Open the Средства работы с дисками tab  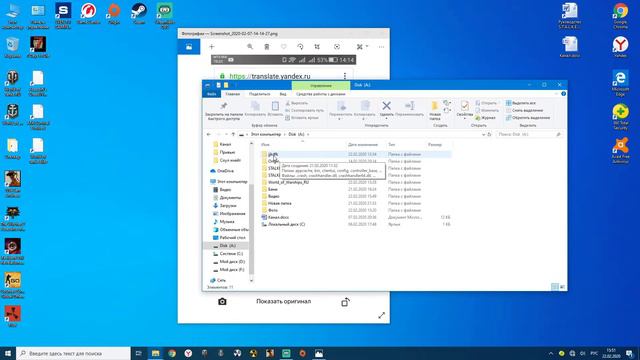click(x=321, y=94)
